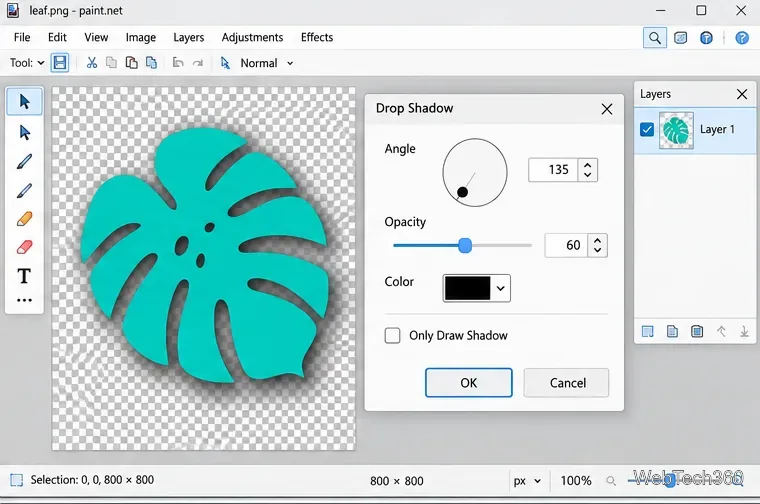Screen dimensions: 760x504
Task: Close the Layers panel
Action: pos(742,94)
